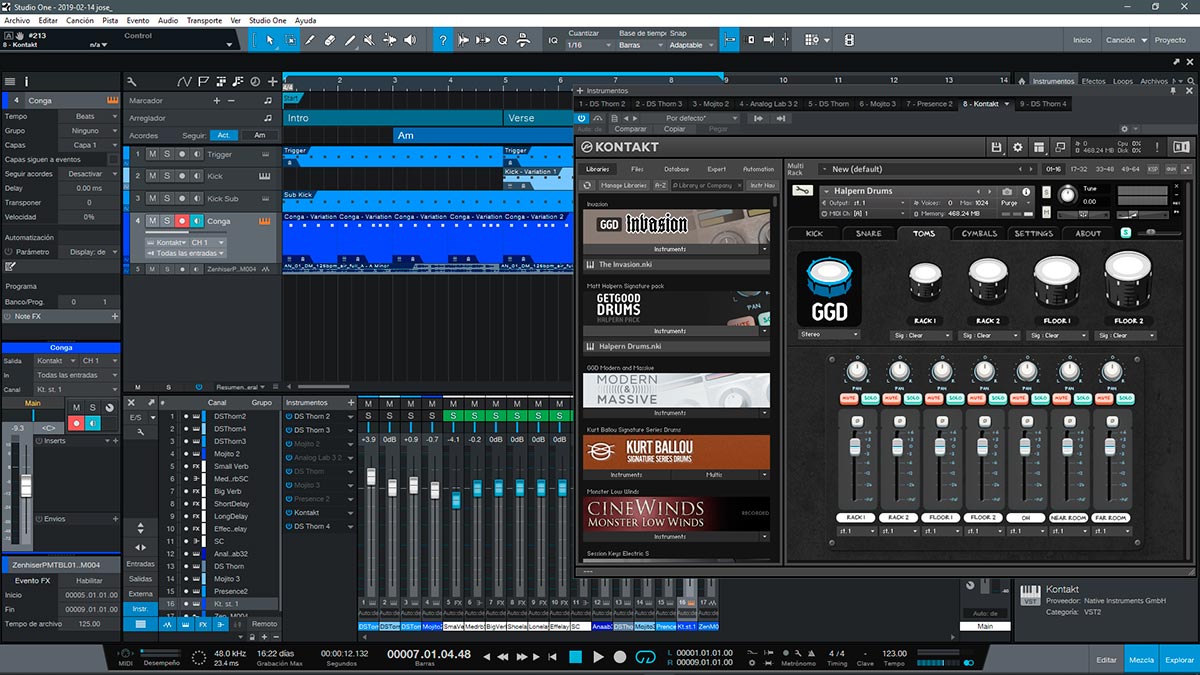Adjust the RACK 1 PAN knob
Screen dimensions: 1200x675
(x=856, y=372)
